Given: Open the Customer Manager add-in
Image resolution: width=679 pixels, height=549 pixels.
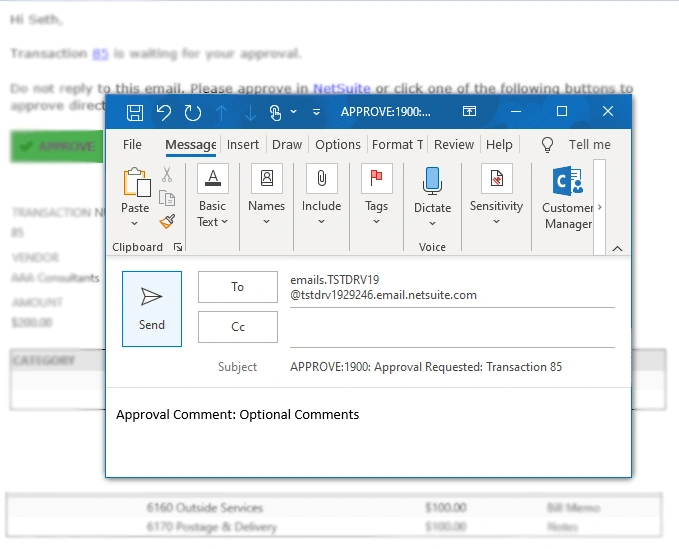Looking at the screenshot, I should 568,198.
